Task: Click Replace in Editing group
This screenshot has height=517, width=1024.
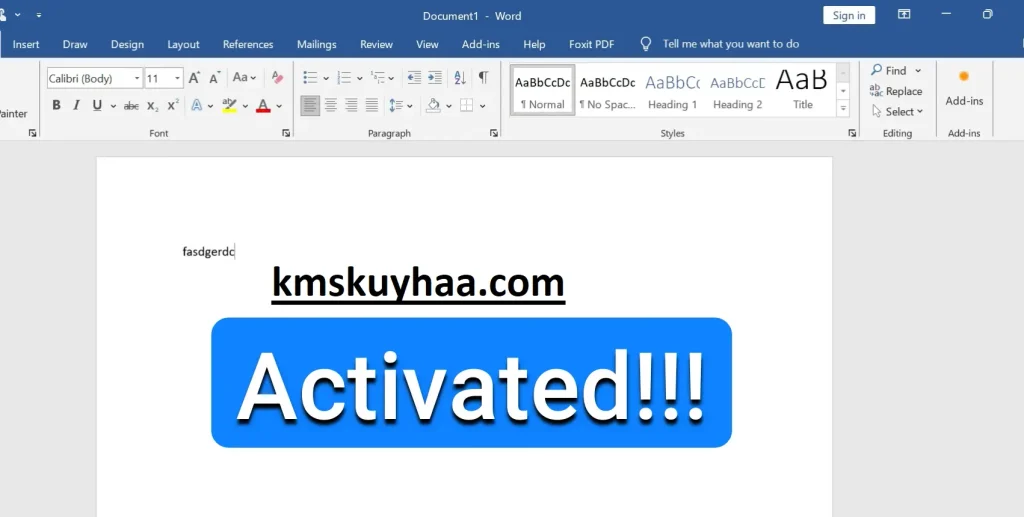Action: 896,91
